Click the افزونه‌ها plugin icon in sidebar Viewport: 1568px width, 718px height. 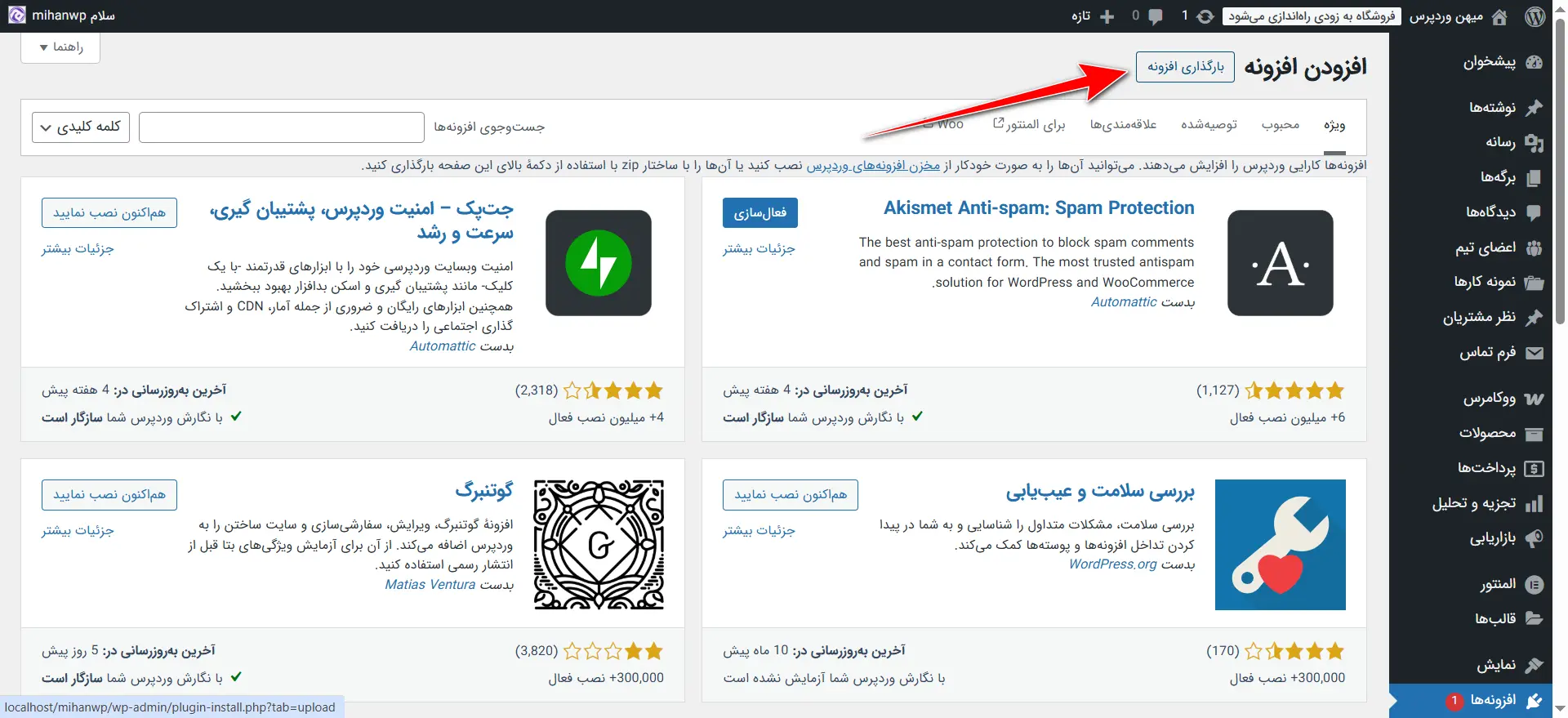point(1535,701)
